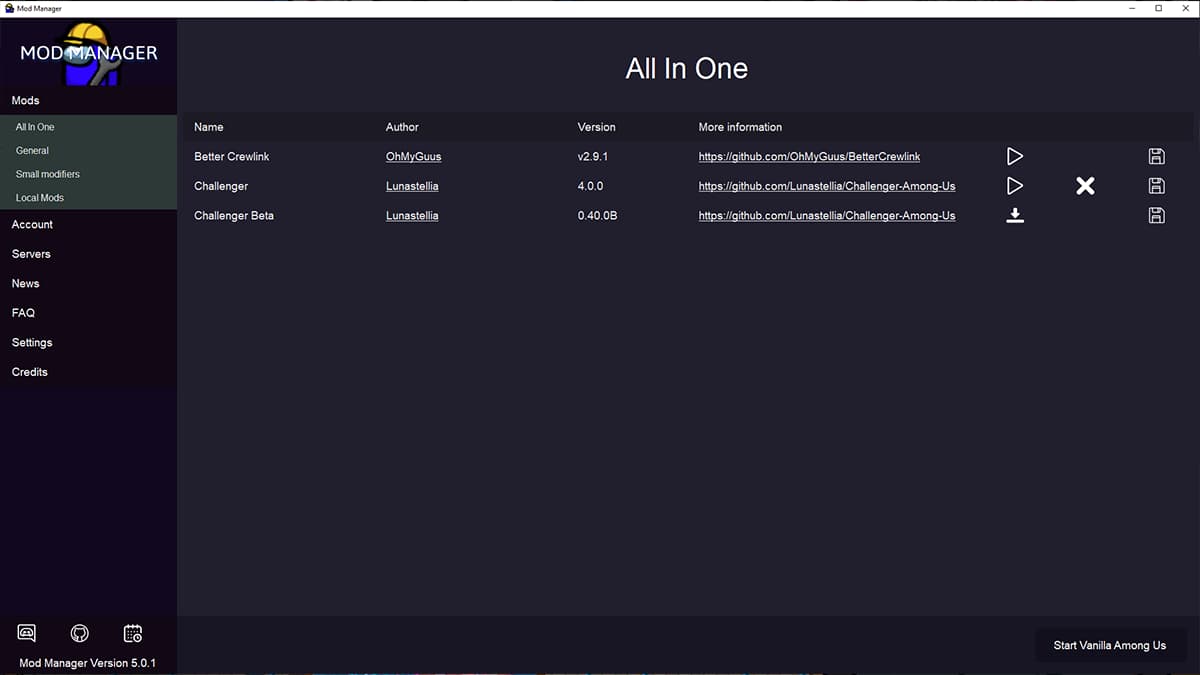
Task: Click the calendar schedule icon at bottom left
Action: pyautogui.click(x=133, y=633)
